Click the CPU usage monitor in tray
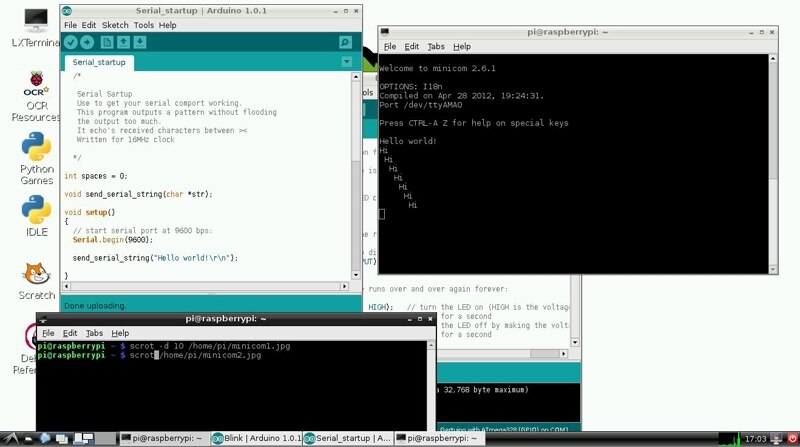 [729, 439]
